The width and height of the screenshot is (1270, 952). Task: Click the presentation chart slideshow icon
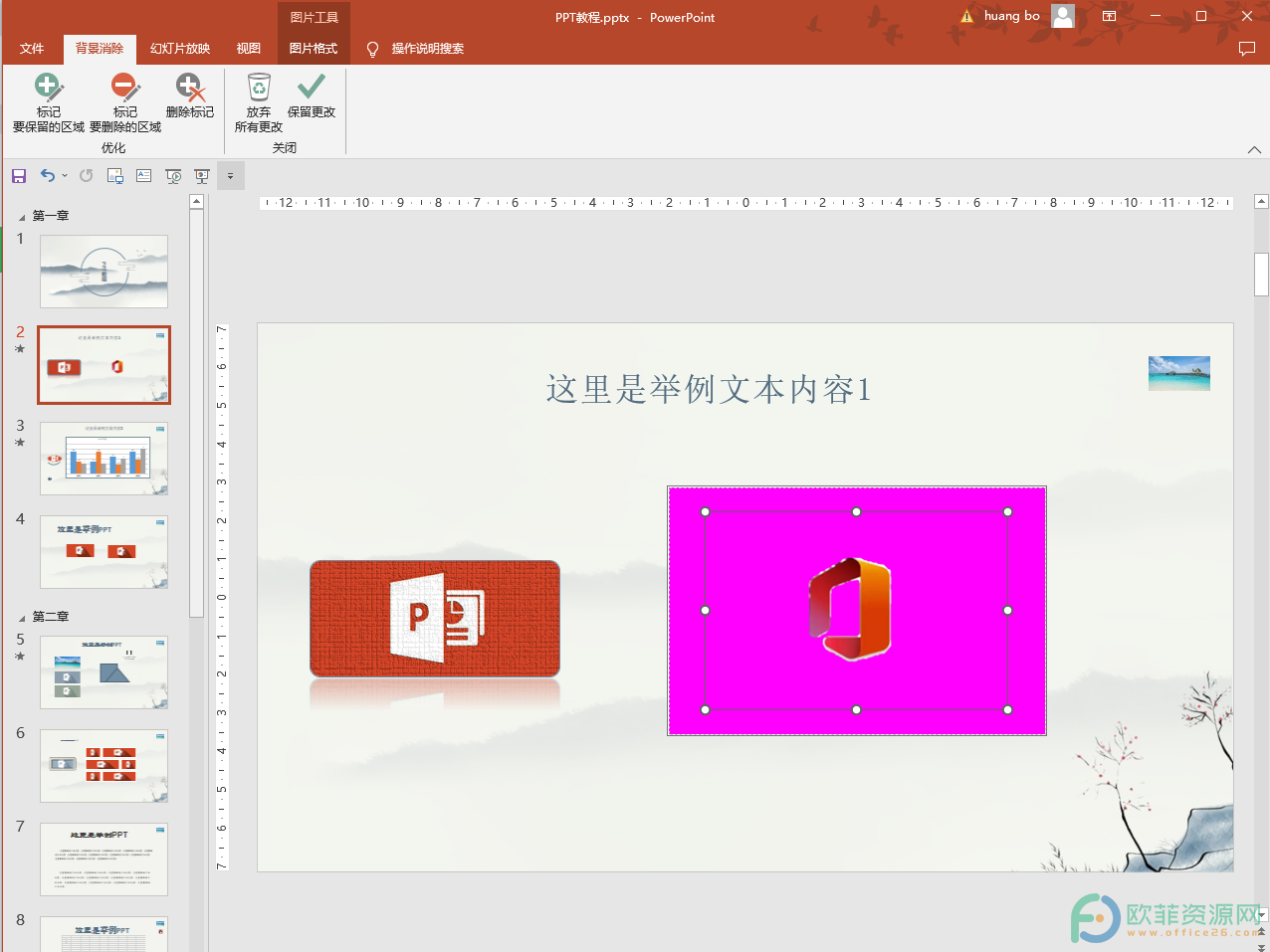point(202,176)
